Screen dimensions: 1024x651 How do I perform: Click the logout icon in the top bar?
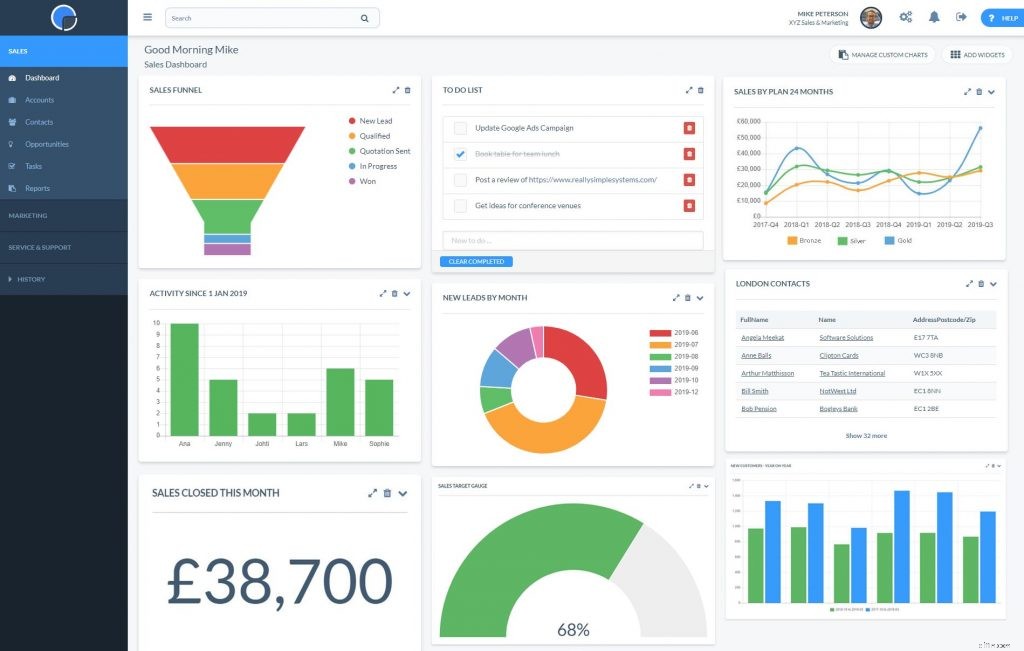click(x=960, y=17)
